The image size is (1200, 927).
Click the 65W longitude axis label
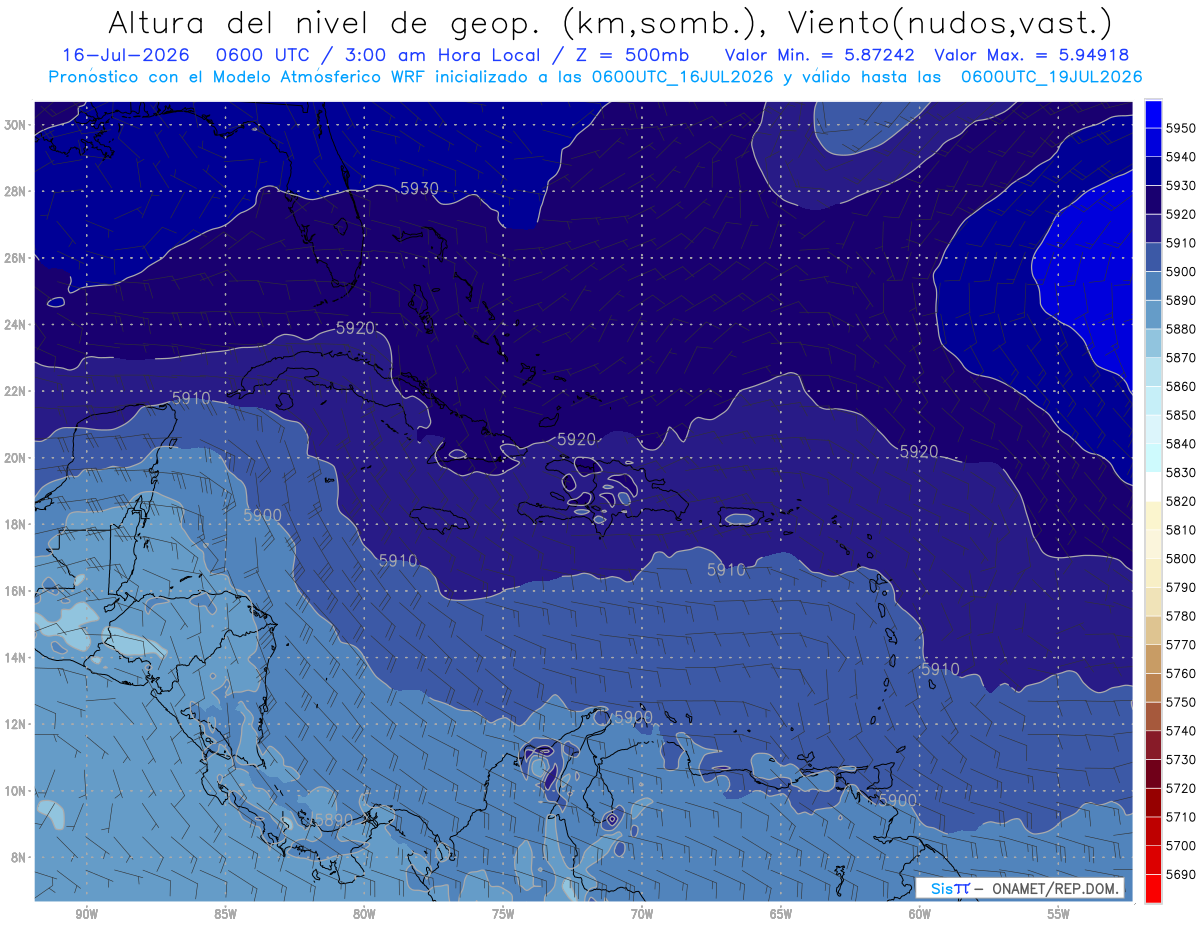click(781, 914)
